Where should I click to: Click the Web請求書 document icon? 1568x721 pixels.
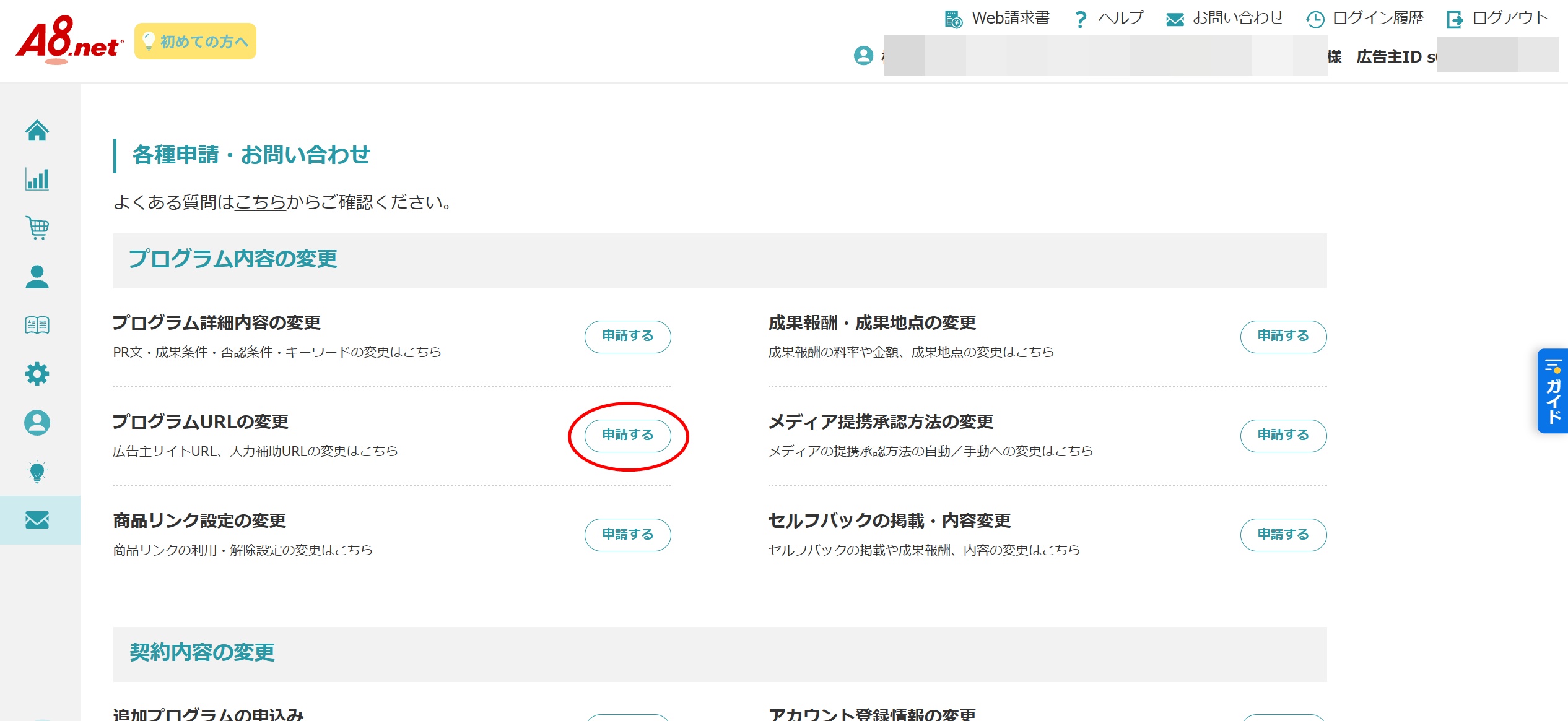[954, 19]
